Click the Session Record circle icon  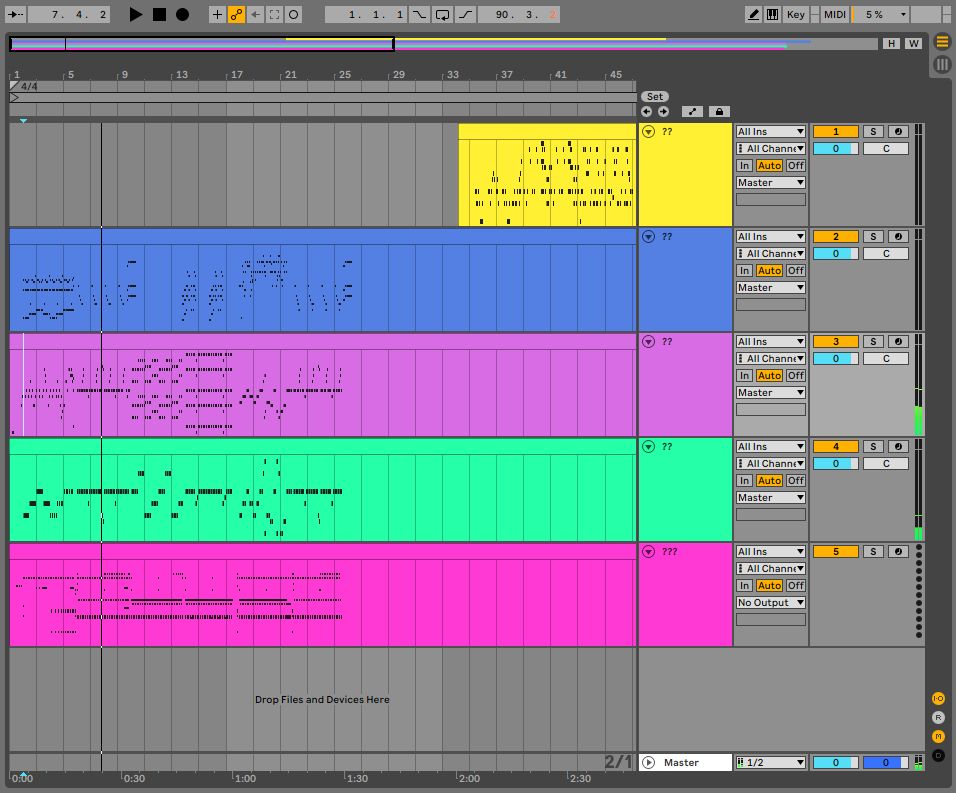click(293, 15)
